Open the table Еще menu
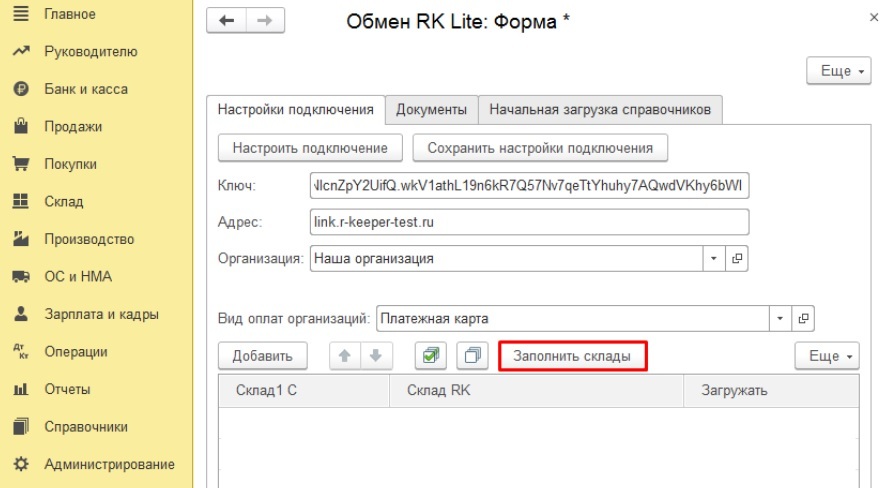884x488 pixels. click(x=827, y=356)
